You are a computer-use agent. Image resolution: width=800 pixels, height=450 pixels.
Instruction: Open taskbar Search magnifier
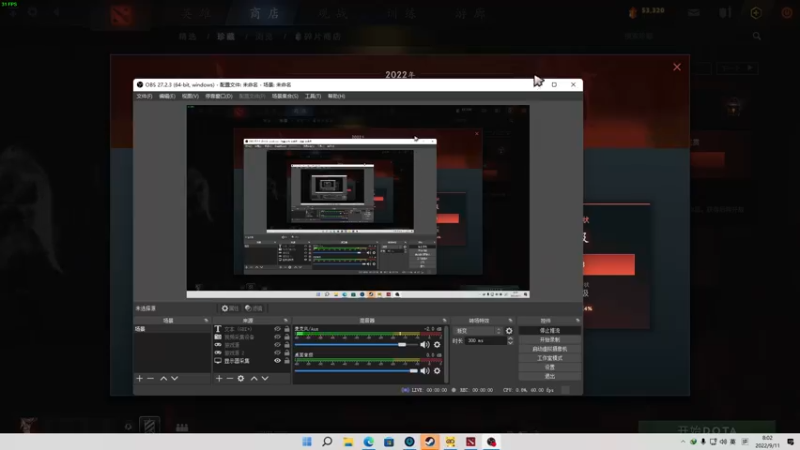(x=327, y=442)
